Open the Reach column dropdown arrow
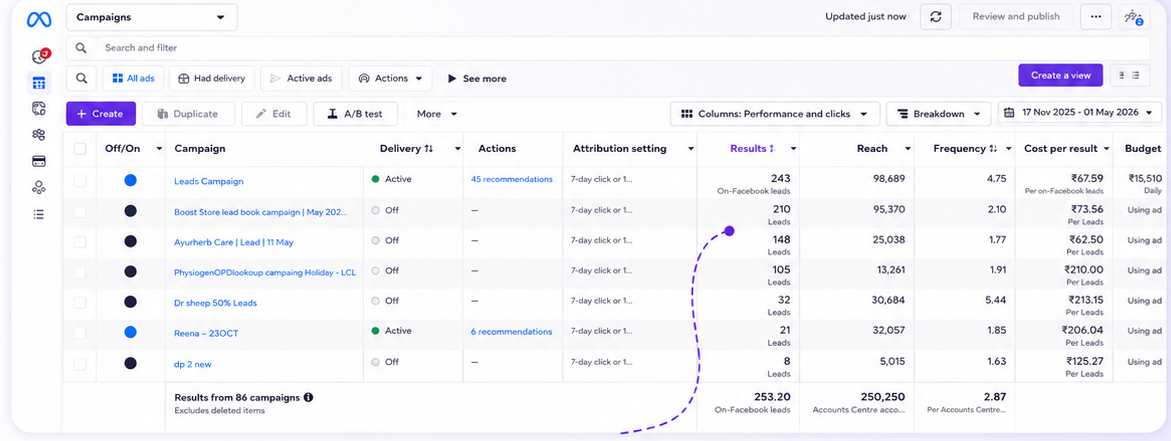 pos(907,148)
